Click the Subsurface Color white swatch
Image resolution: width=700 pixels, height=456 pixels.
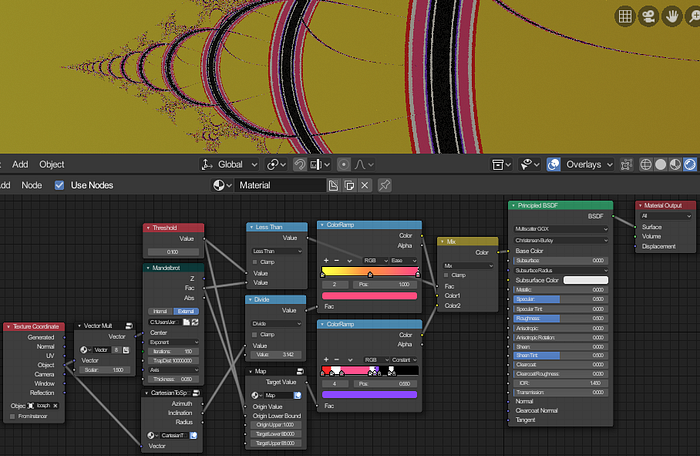click(586, 280)
